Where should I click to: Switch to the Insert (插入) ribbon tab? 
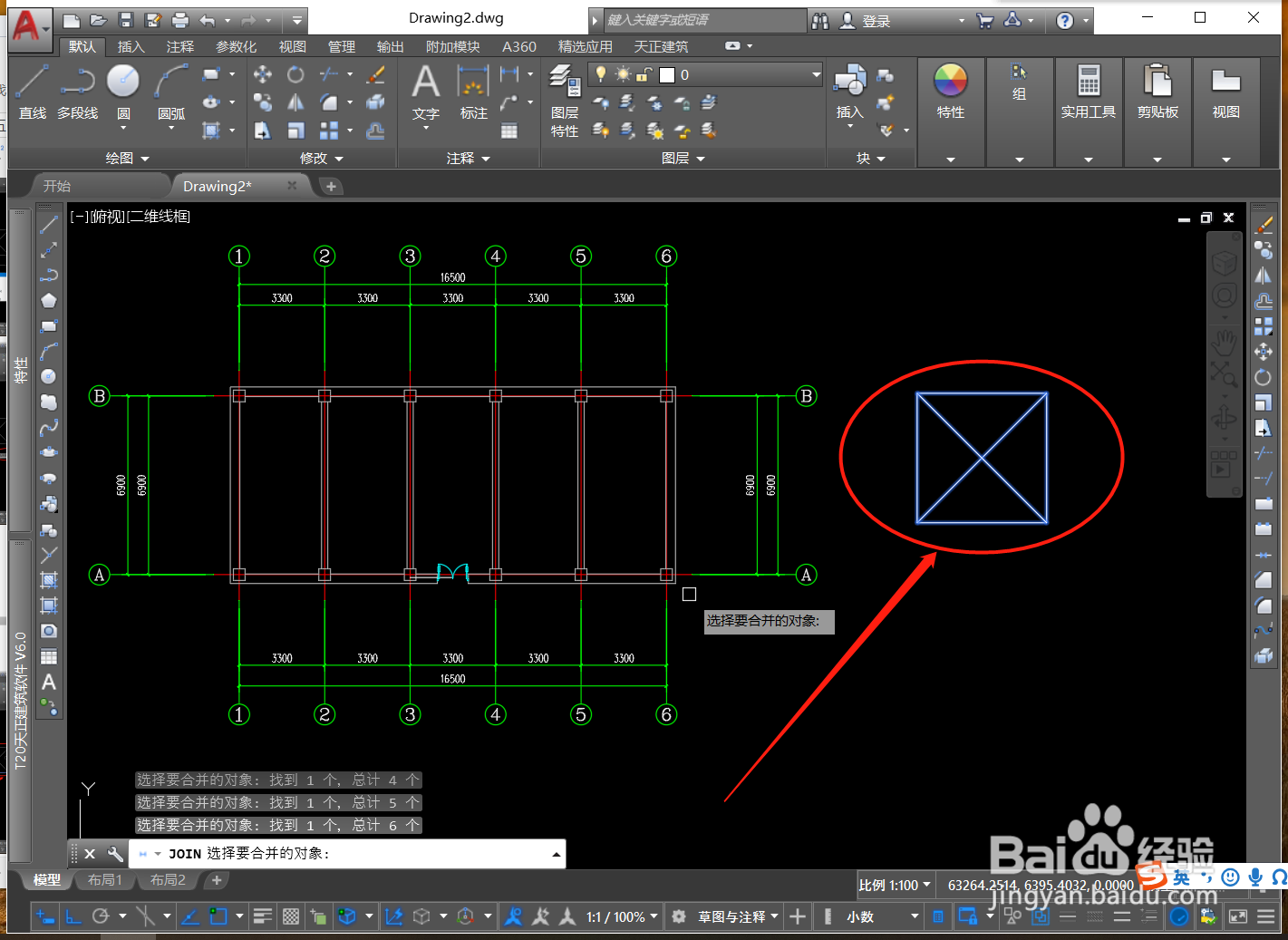coord(131,46)
